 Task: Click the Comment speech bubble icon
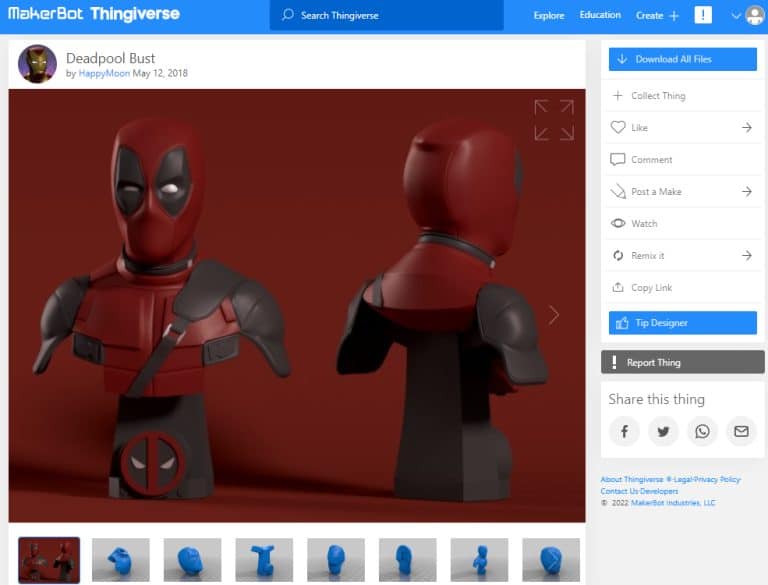[618, 159]
